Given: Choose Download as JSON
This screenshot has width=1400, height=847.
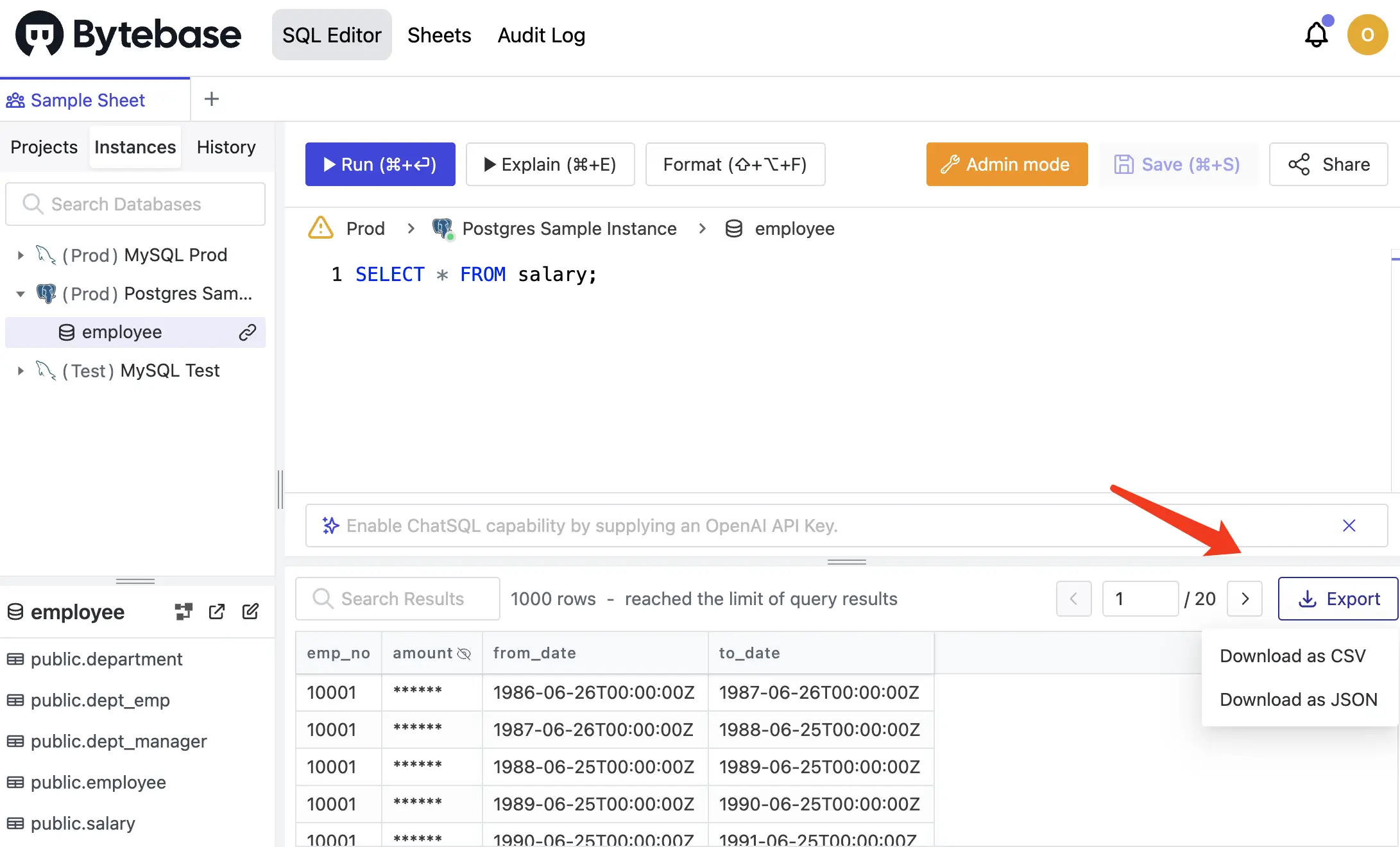Looking at the screenshot, I should pos(1298,699).
